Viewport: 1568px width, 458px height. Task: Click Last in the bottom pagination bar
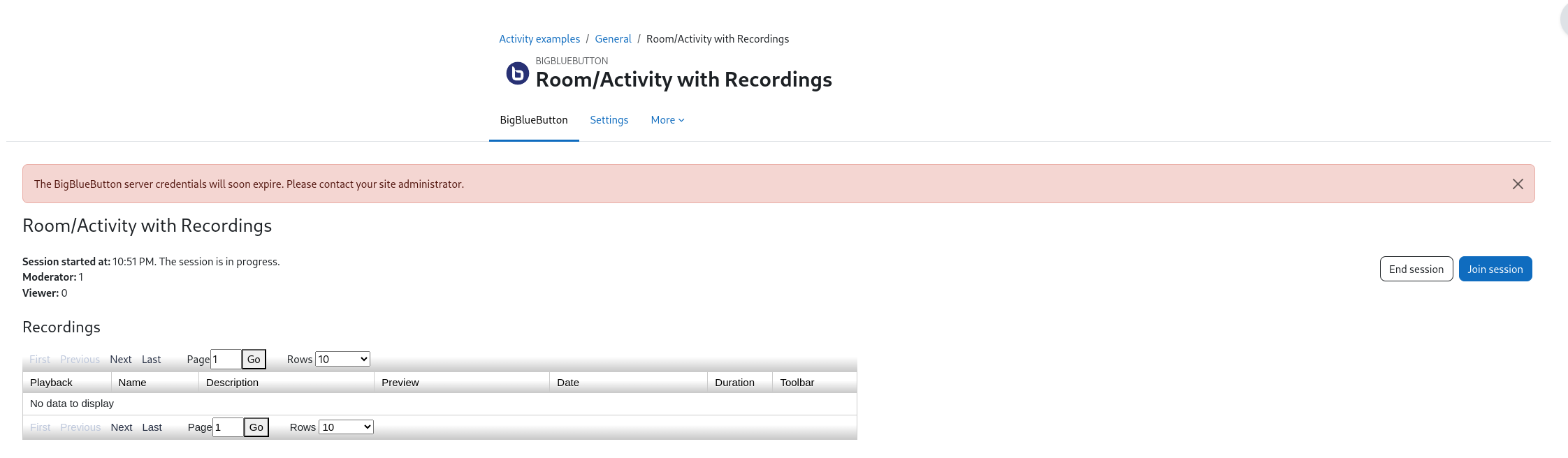152,427
